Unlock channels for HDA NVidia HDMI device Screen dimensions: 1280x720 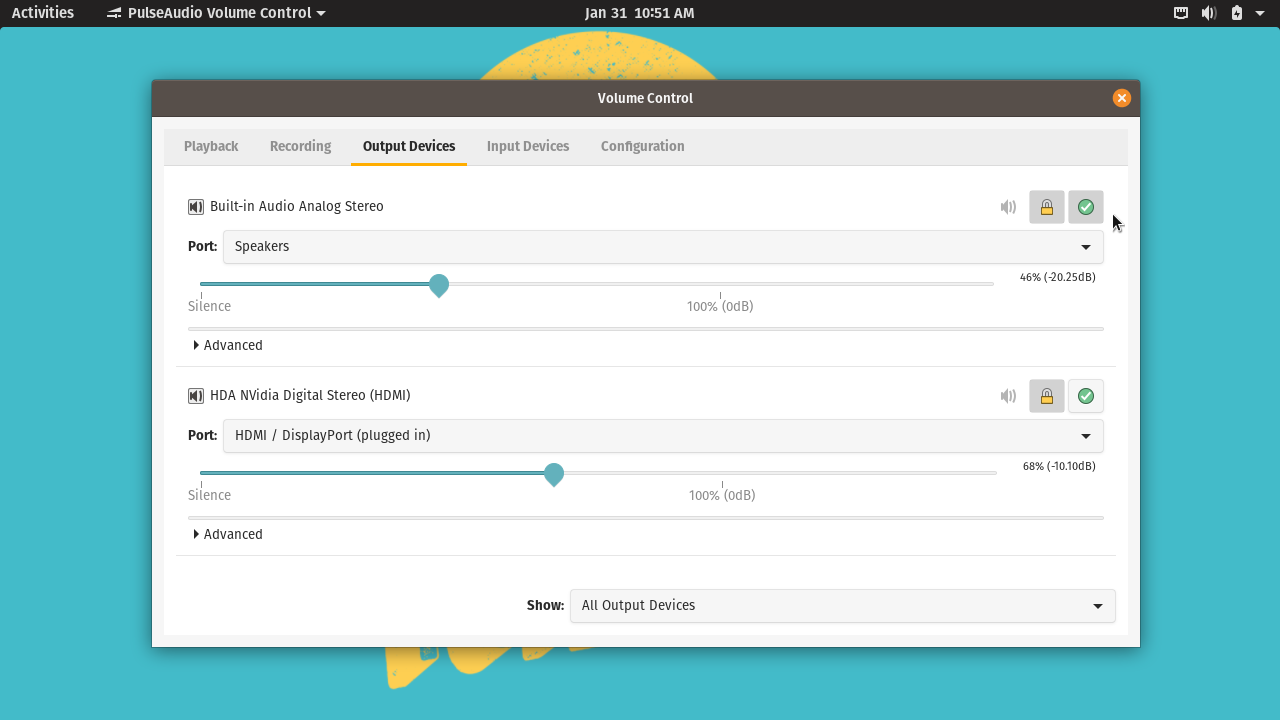[x=1046, y=395]
